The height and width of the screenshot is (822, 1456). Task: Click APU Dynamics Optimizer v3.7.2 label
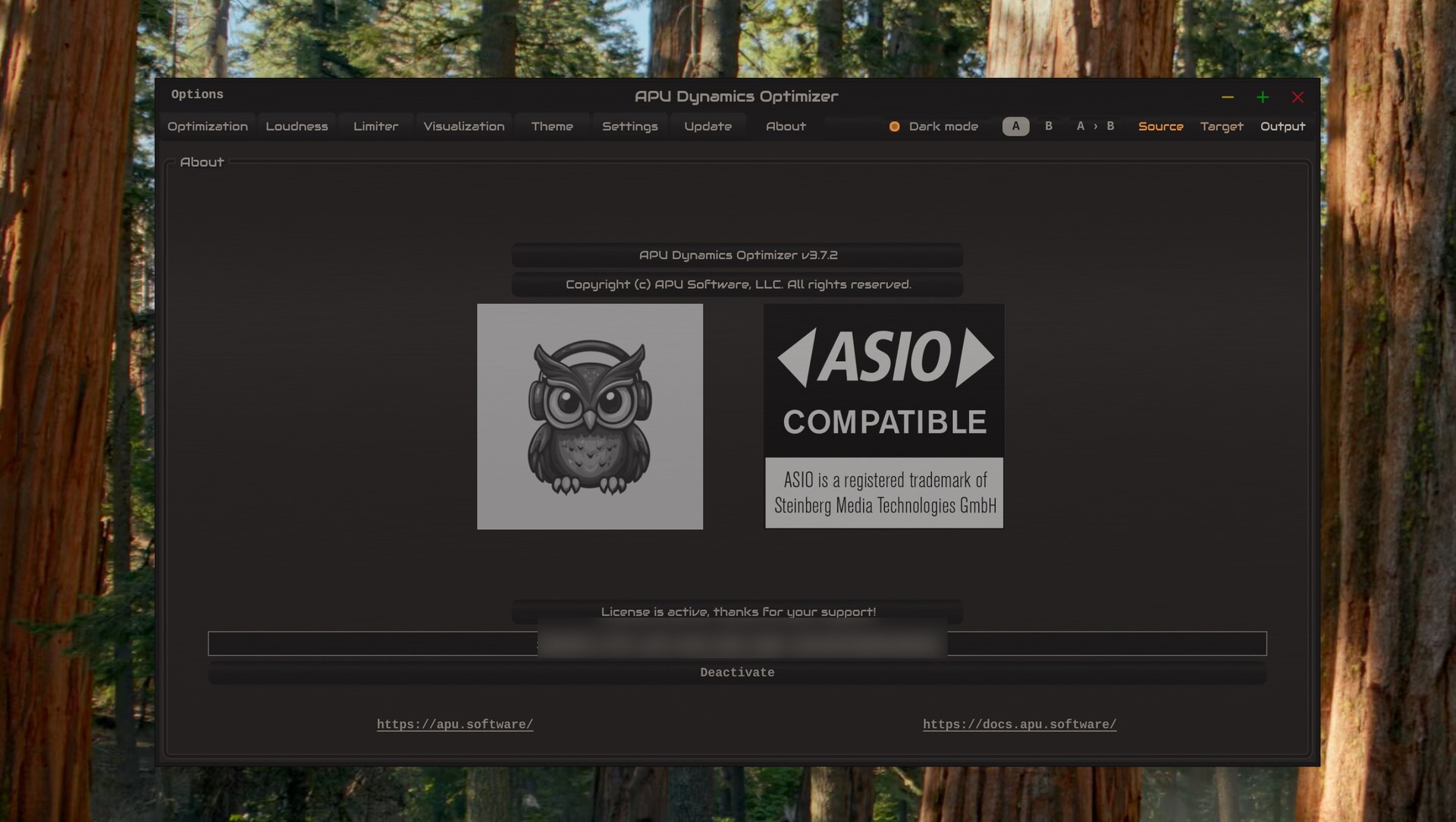(737, 256)
